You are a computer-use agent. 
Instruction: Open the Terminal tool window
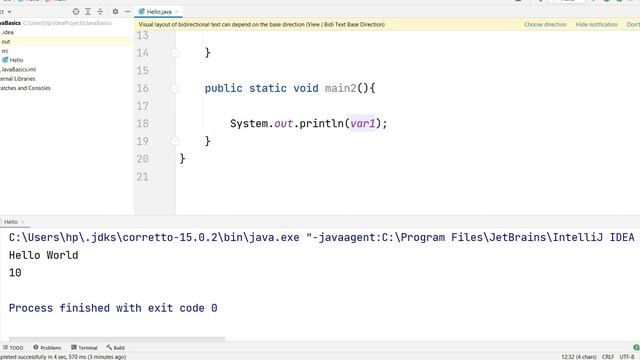coord(84,348)
